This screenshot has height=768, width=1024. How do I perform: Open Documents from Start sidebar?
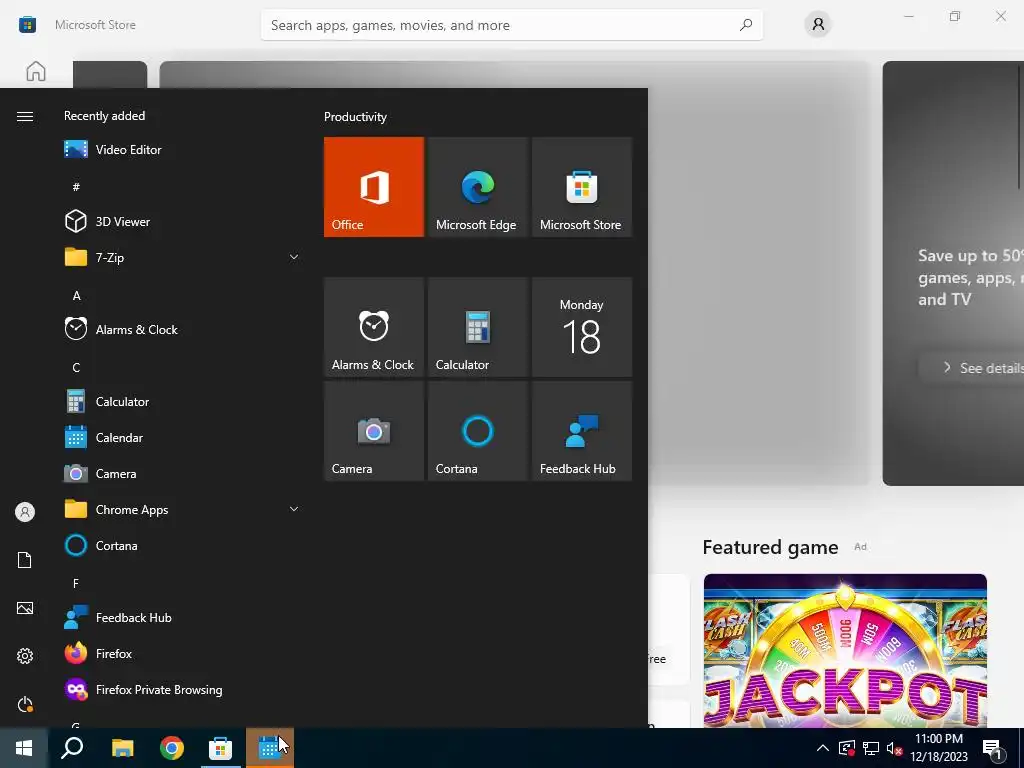click(25, 560)
